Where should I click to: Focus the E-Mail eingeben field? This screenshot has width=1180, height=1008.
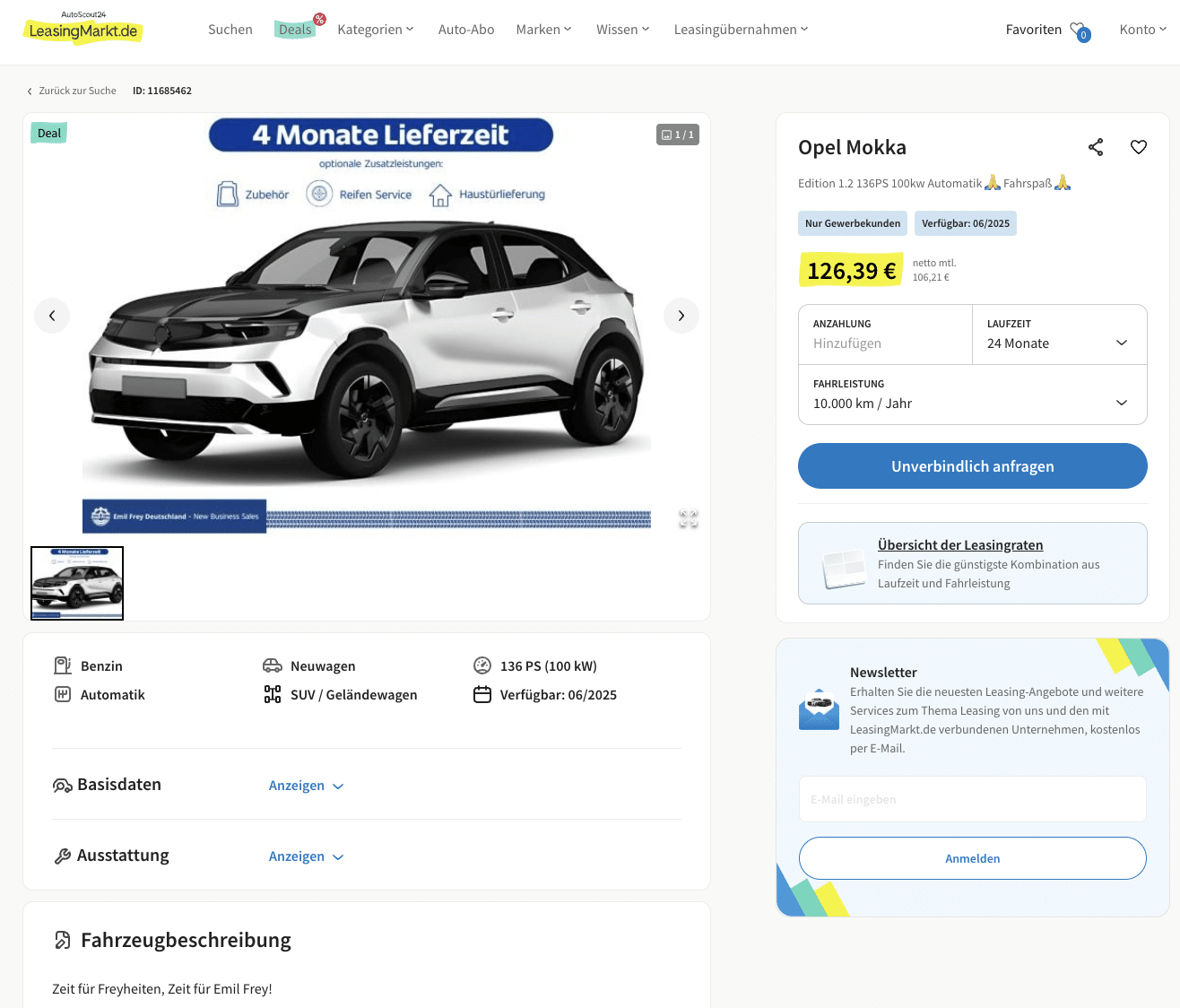973,799
